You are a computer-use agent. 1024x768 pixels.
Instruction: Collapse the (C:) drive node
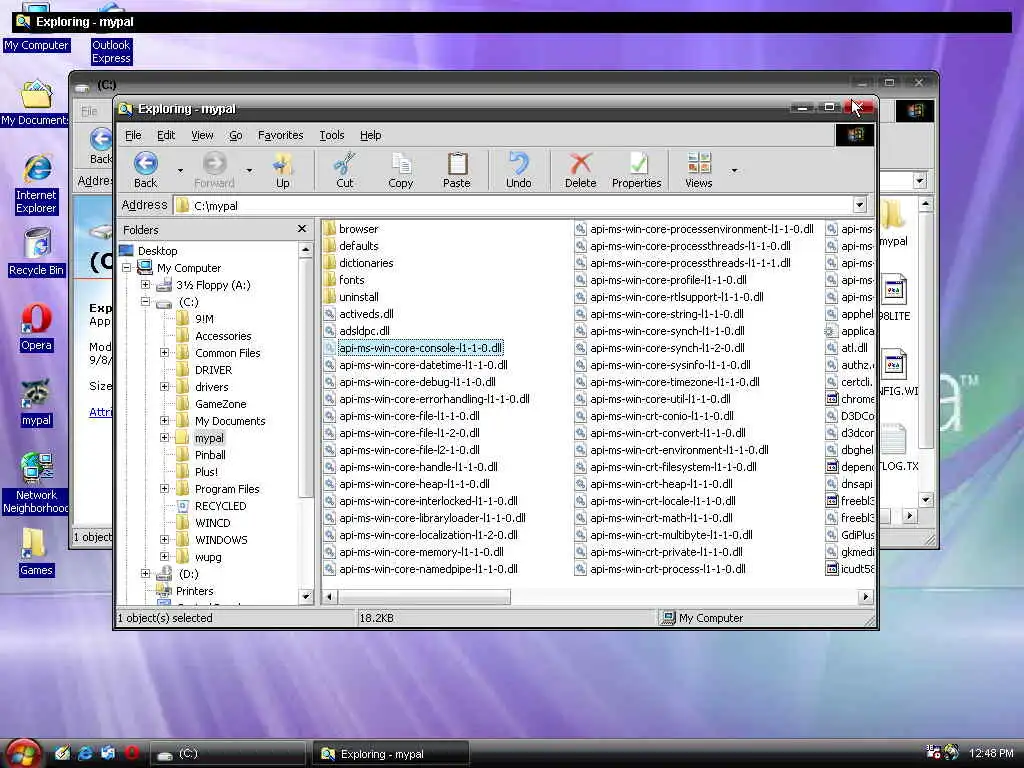(x=145, y=302)
